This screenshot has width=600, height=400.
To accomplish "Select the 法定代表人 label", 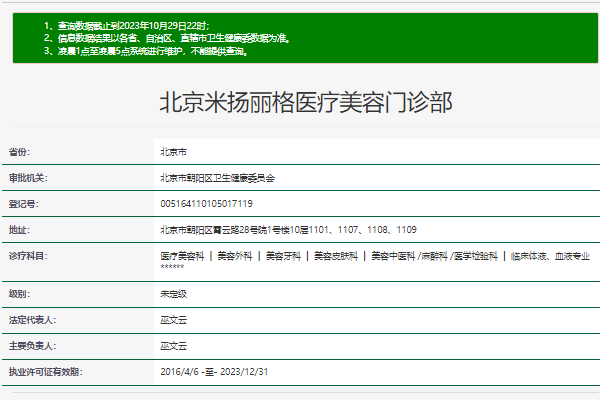I will point(33,320).
